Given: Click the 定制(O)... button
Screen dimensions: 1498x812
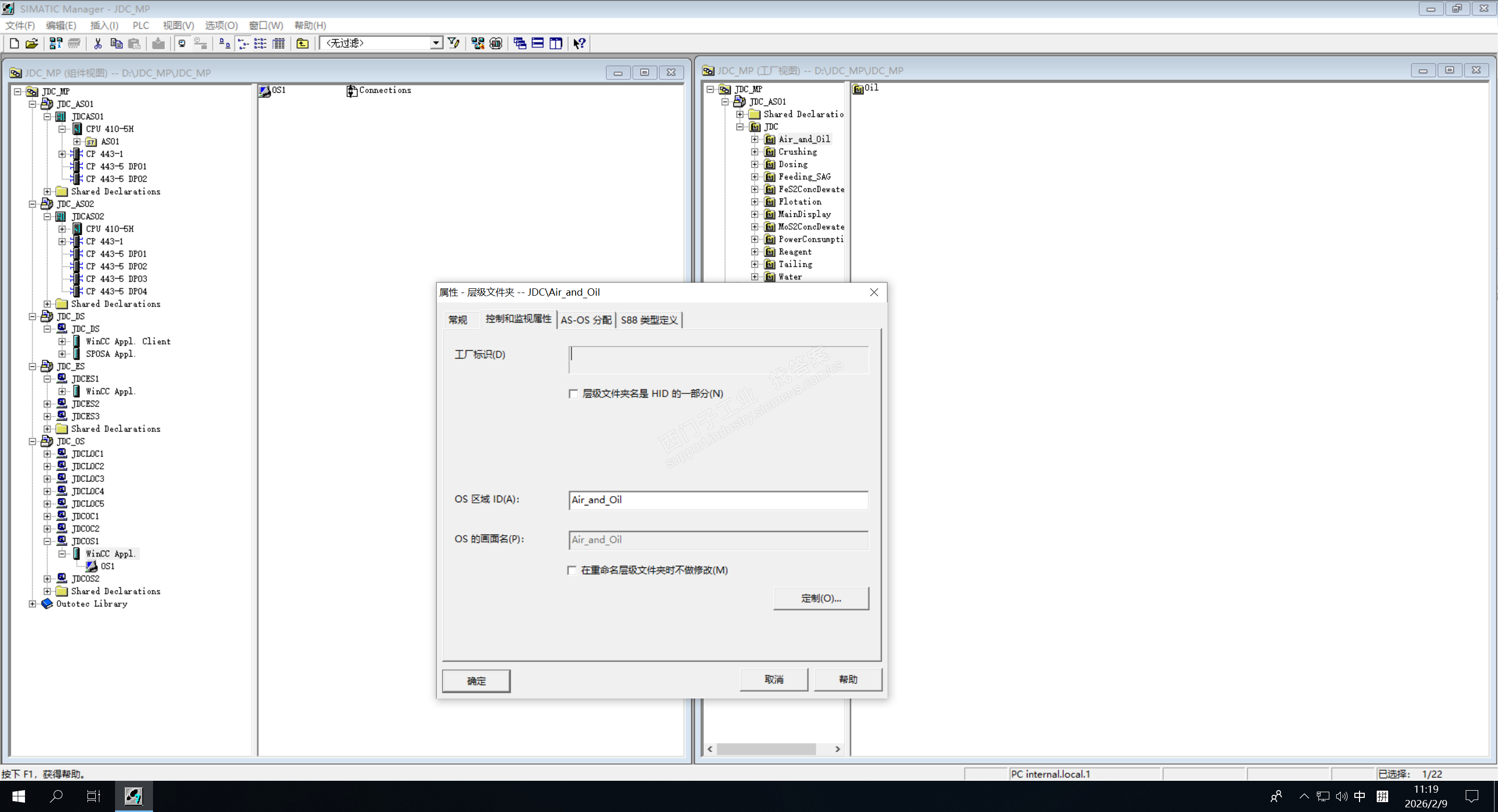Looking at the screenshot, I should (820, 598).
